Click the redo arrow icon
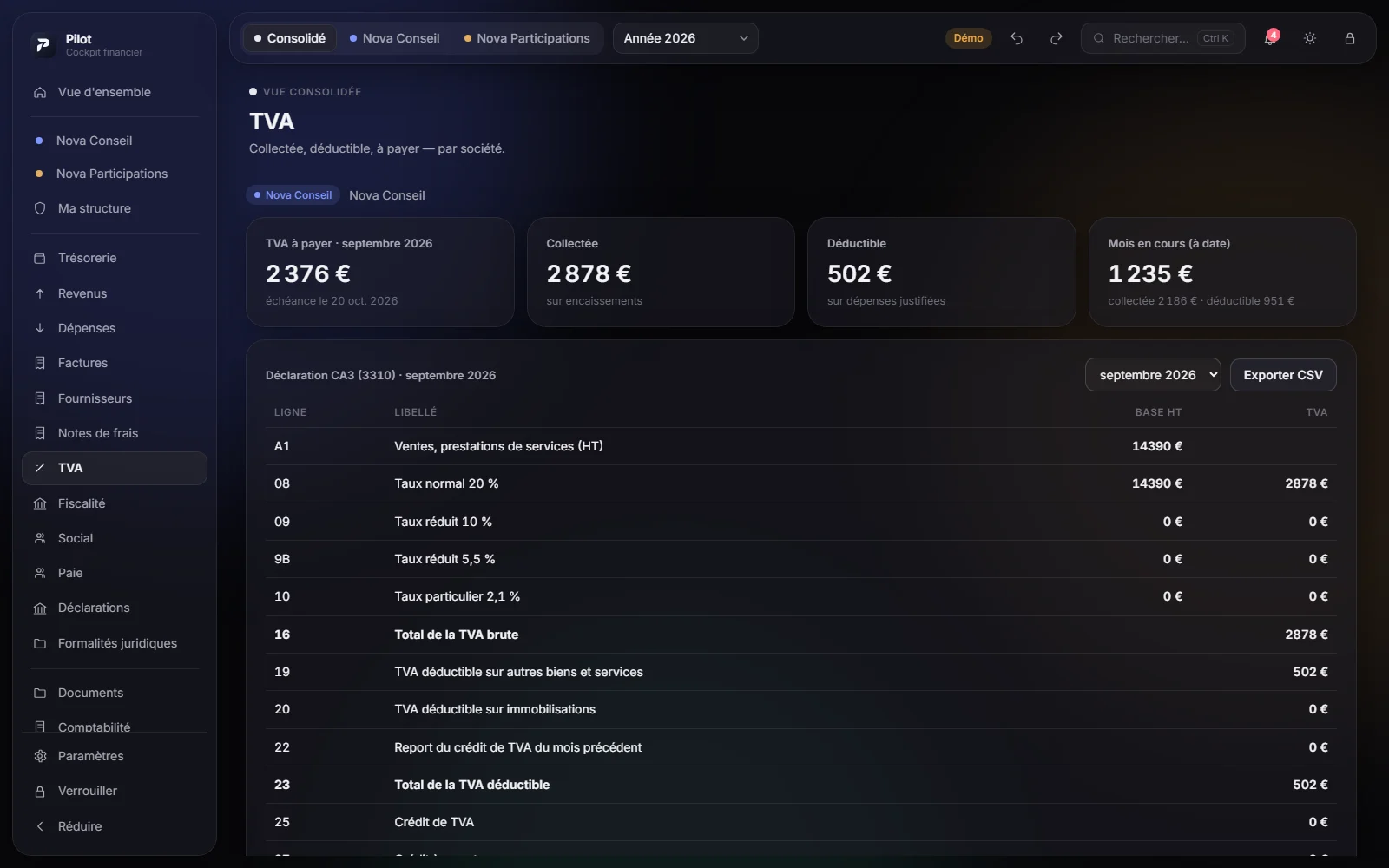This screenshot has height=868, width=1389. point(1057,38)
